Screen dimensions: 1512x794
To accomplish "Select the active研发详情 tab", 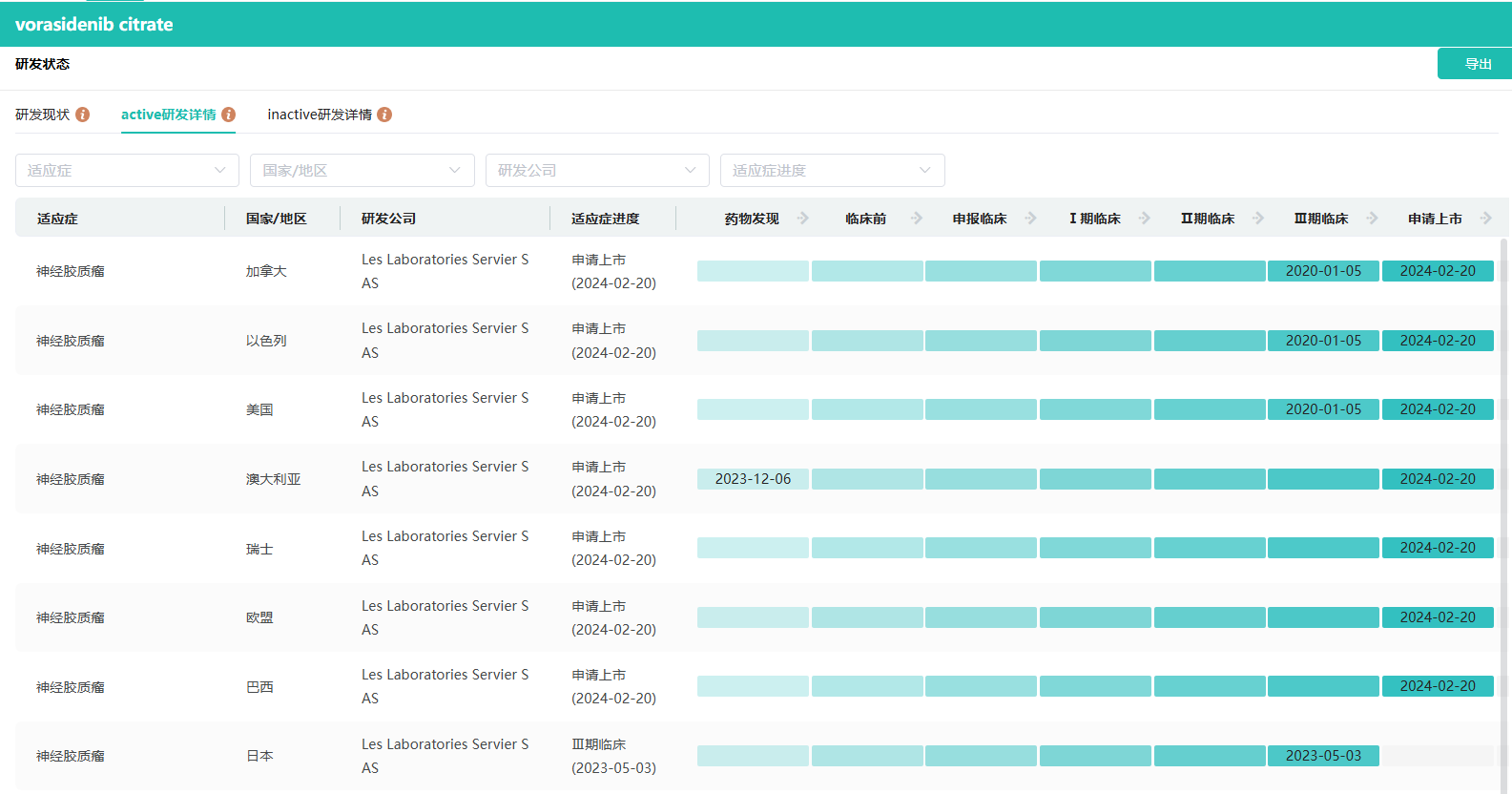I will [x=168, y=115].
